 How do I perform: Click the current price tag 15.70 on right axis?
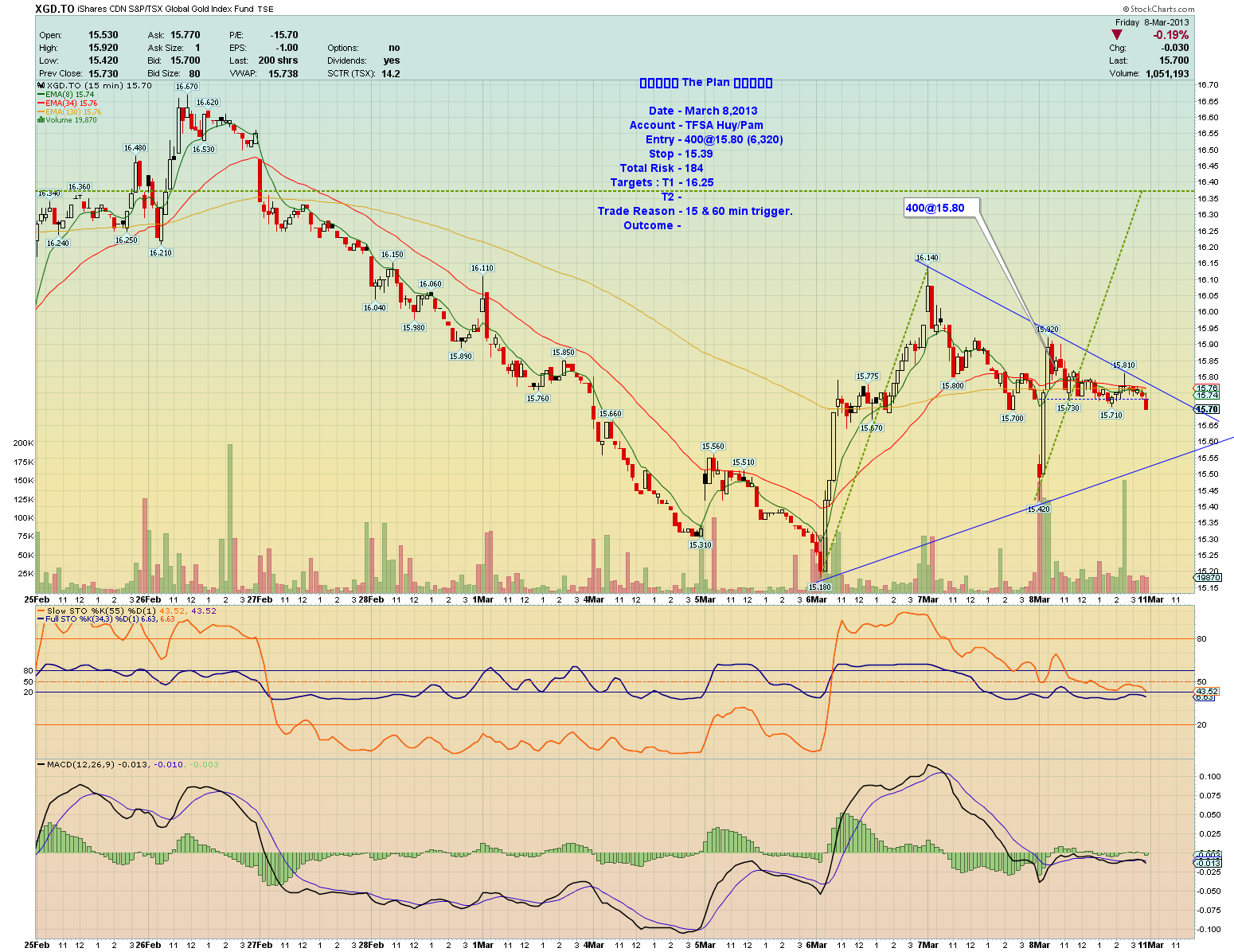click(1206, 409)
